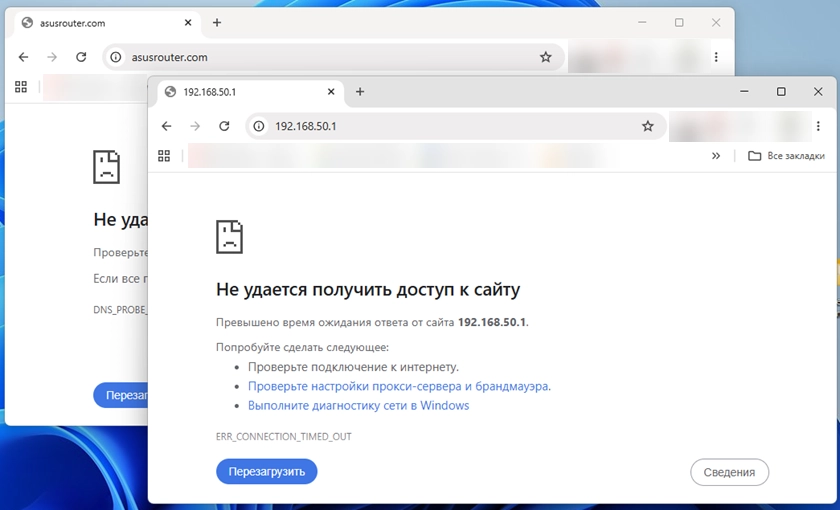Click forward arrow in the 192.168.50.1 window
This screenshot has width=840, height=510.
click(195, 126)
